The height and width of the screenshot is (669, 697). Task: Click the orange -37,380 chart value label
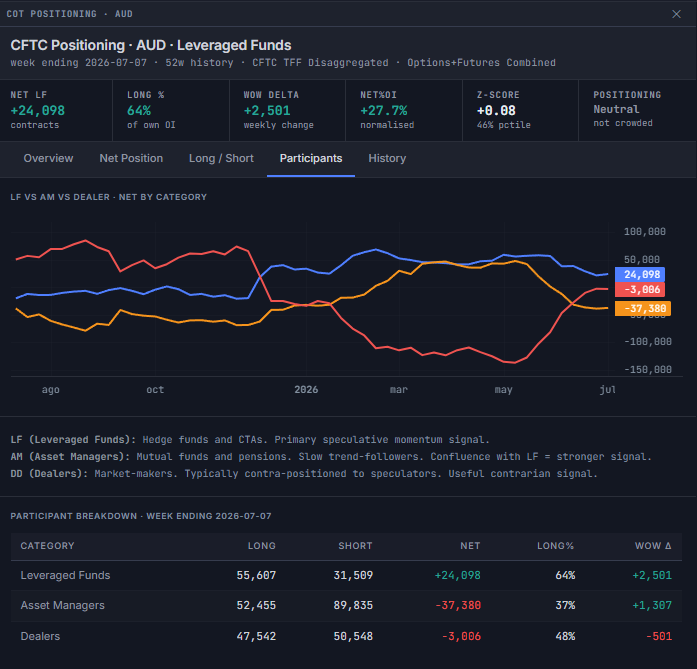(643, 308)
